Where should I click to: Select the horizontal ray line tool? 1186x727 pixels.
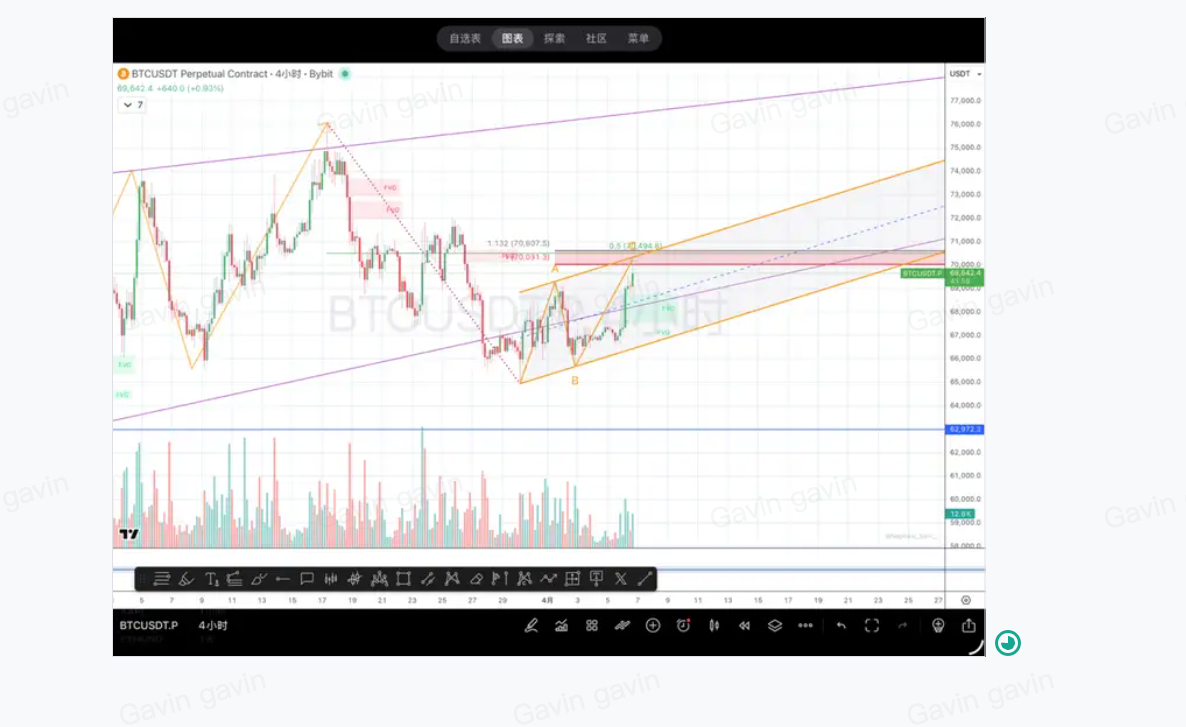283,579
